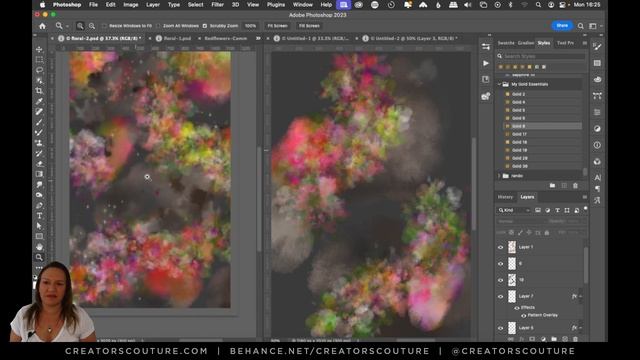640x360 pixels.
Task: Toggle Zoom All Windows checkbox
Action: click(x=158, y=26)
